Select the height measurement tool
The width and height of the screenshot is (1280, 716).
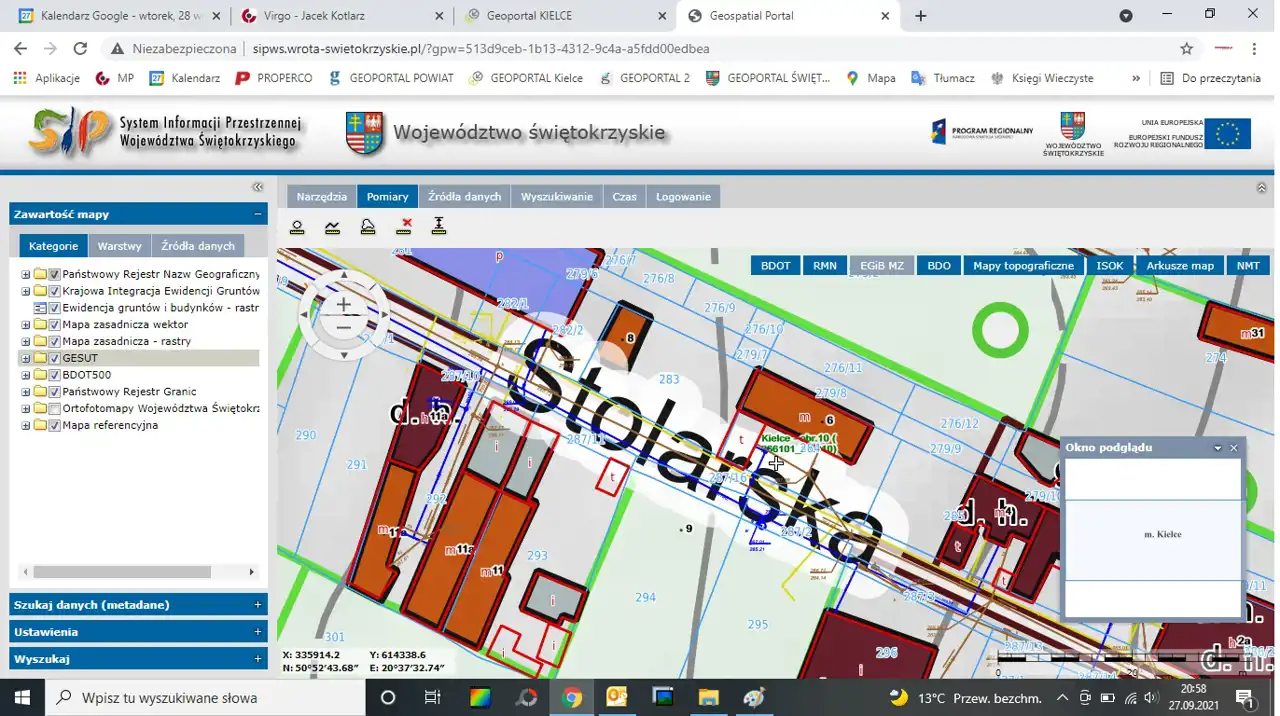(438, 227)
